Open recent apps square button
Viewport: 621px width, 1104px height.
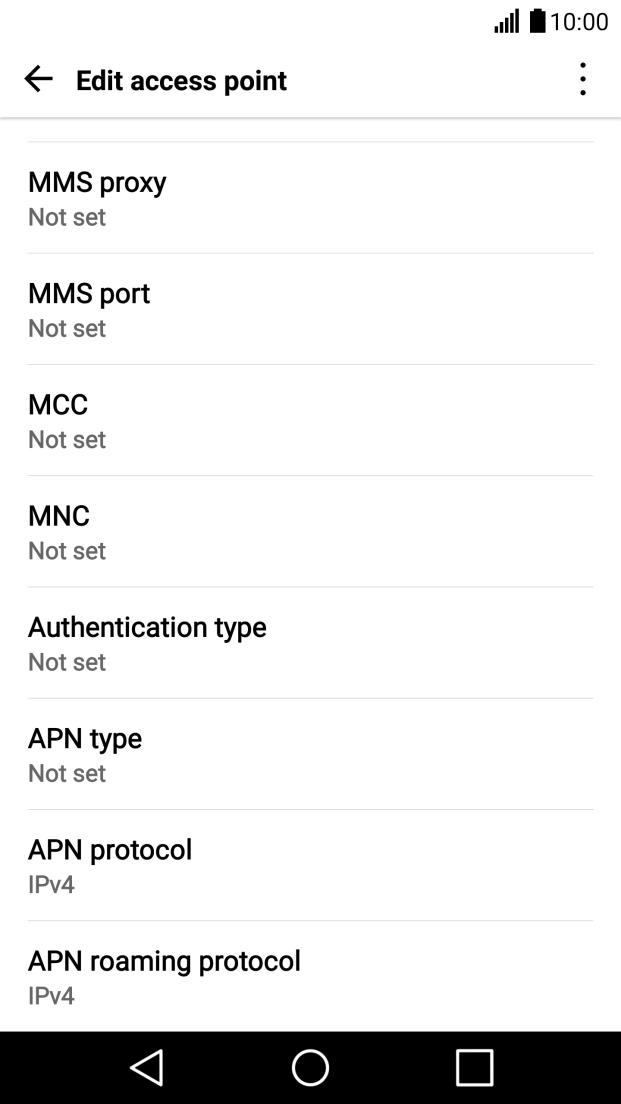coord(474,1067)
